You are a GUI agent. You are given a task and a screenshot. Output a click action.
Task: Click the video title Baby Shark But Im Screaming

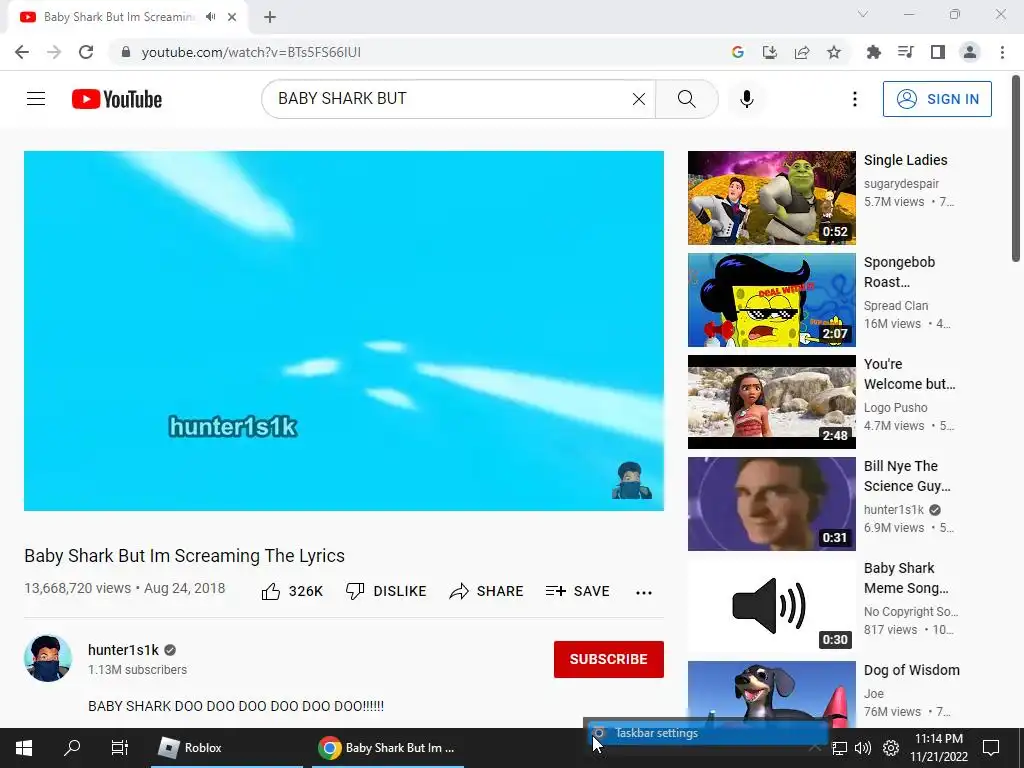coord(184,556)
